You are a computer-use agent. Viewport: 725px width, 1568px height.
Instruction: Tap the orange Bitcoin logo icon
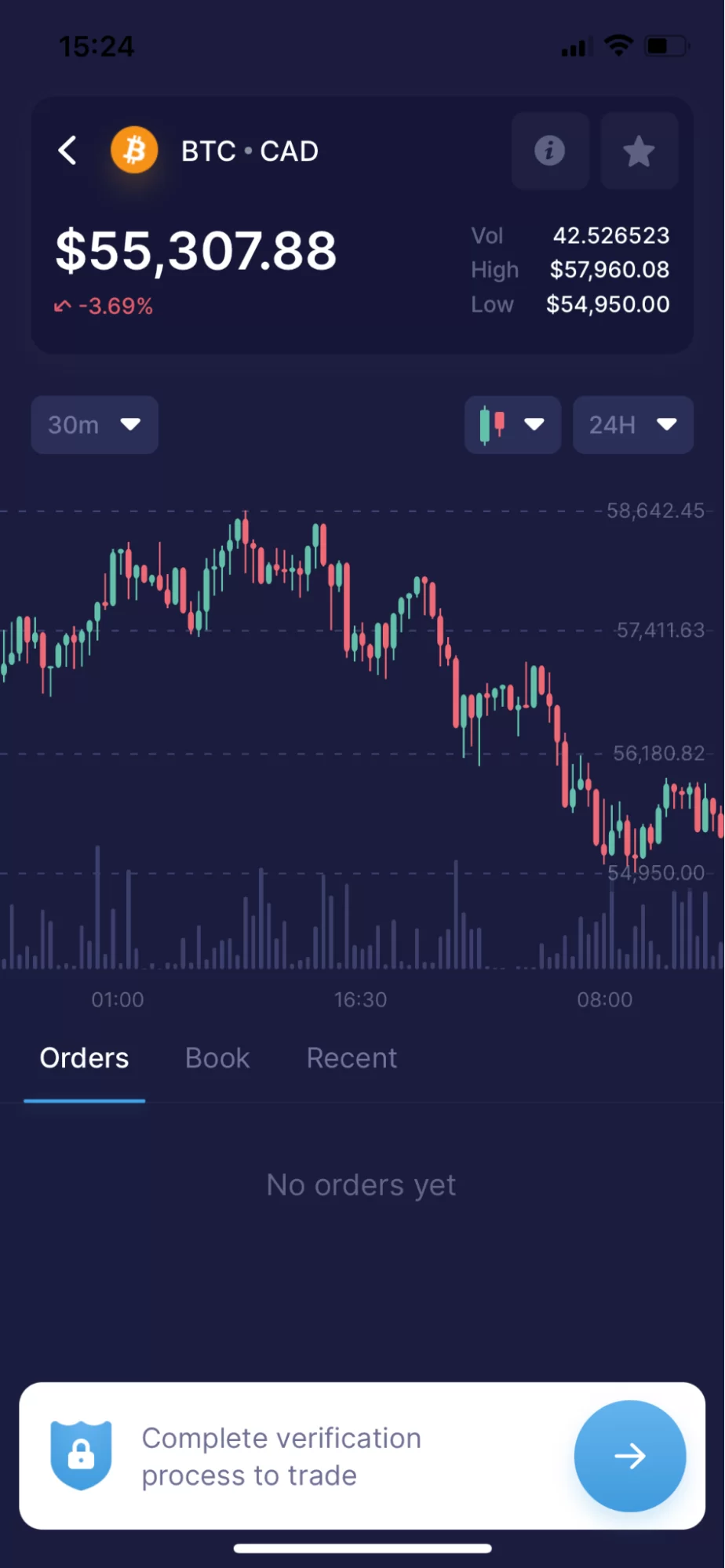pyautogui.click(x=134, y=150)
